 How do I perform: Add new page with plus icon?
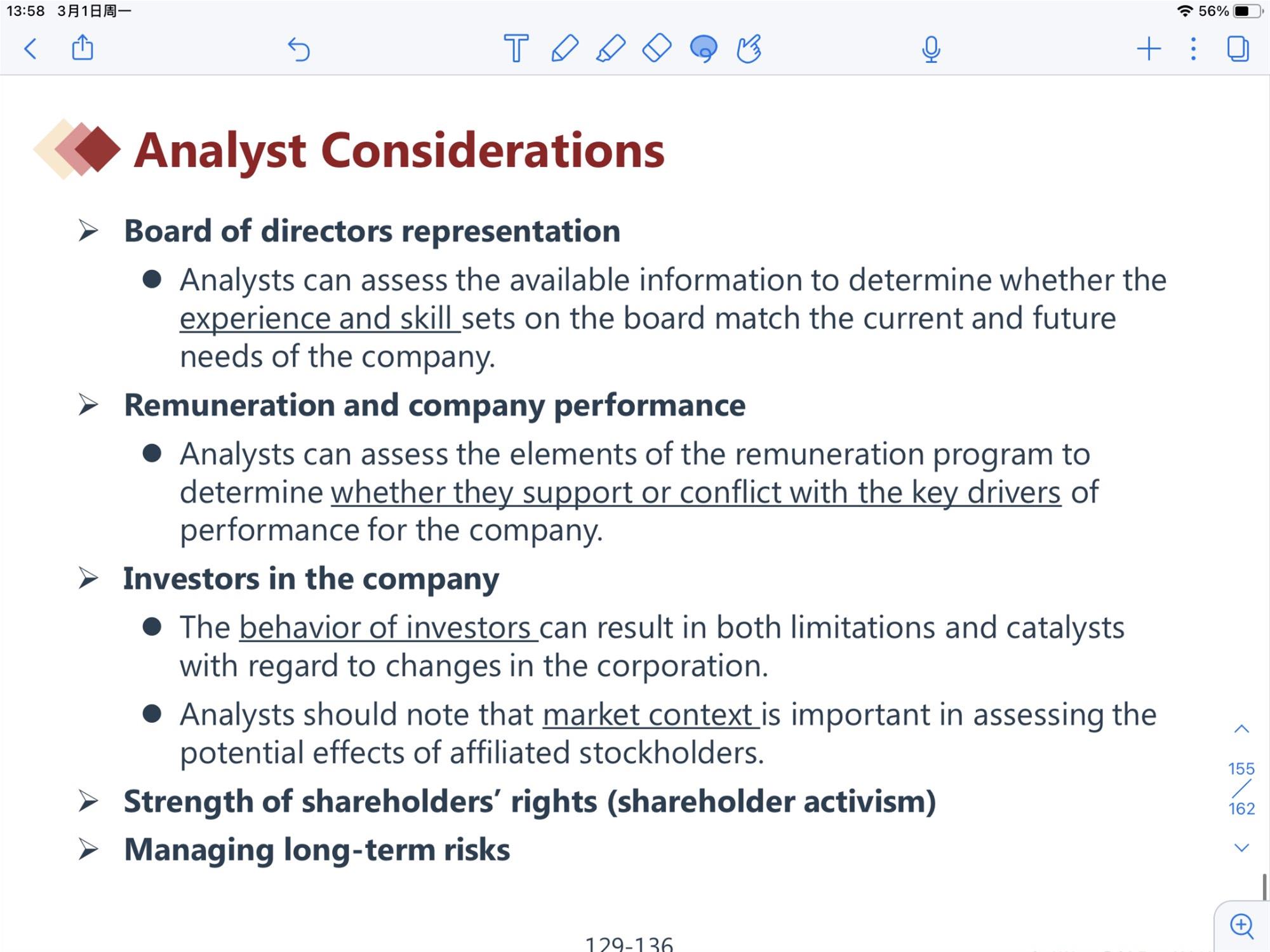pos(1149,49)
